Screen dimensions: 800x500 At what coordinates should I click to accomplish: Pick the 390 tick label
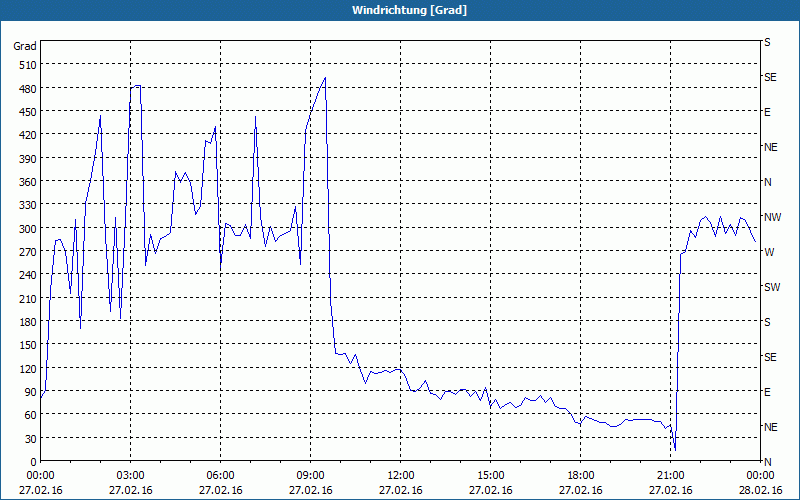28,159
